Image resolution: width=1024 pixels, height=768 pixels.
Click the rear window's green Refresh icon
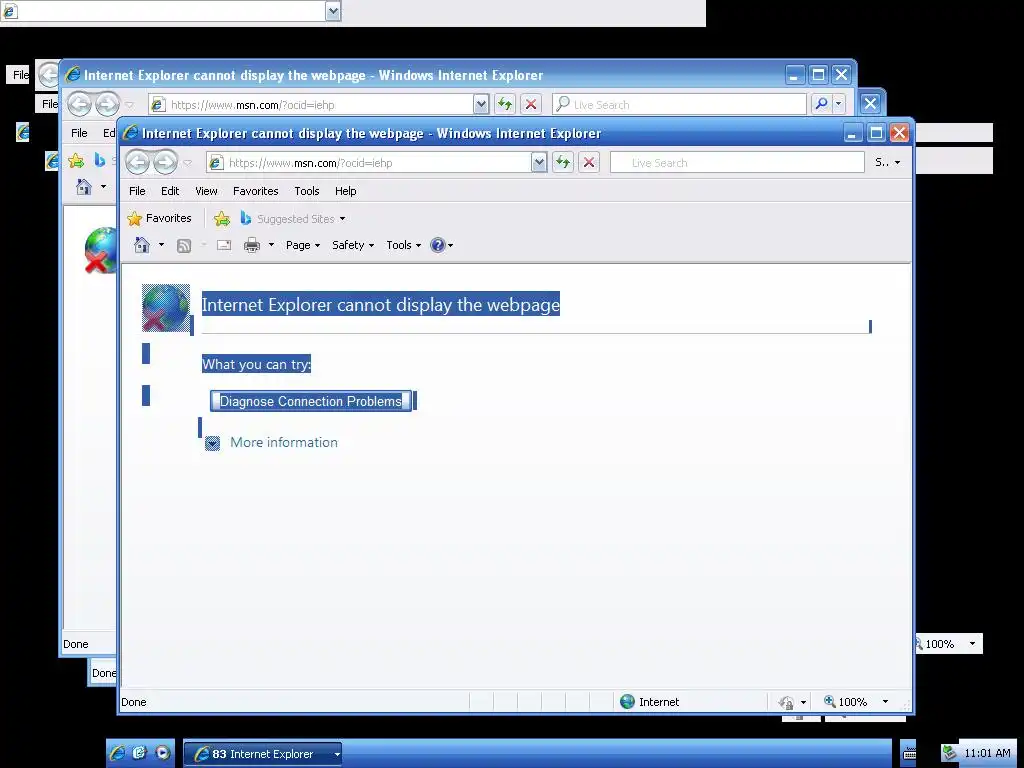[505, 104]
